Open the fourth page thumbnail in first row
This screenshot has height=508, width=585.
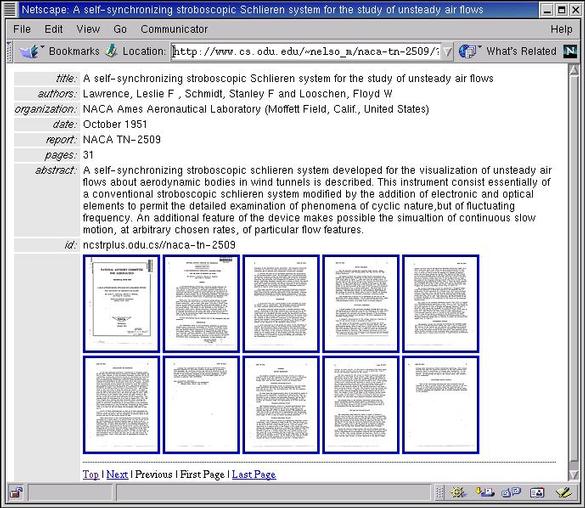361,304
